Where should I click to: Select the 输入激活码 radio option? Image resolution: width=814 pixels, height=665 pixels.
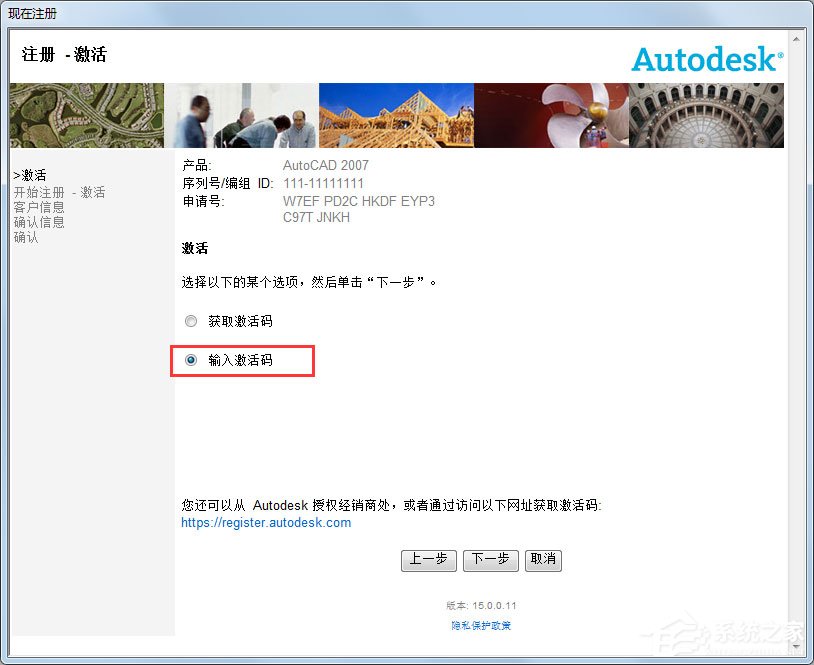click(191, 360)
